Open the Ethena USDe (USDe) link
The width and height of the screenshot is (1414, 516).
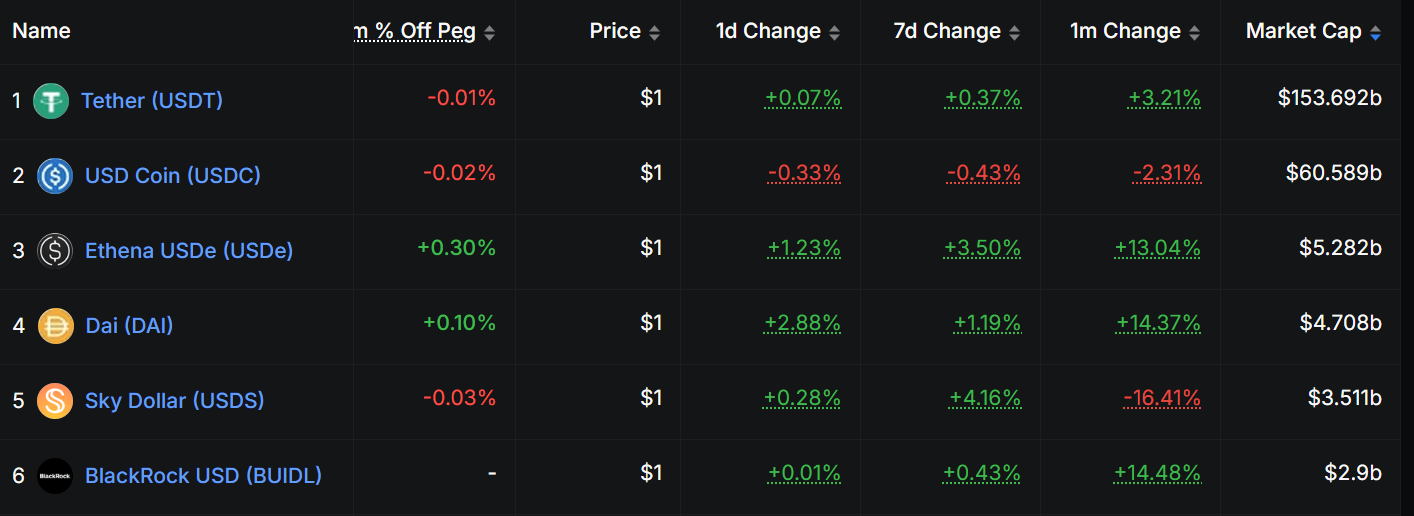pos(189,251)
